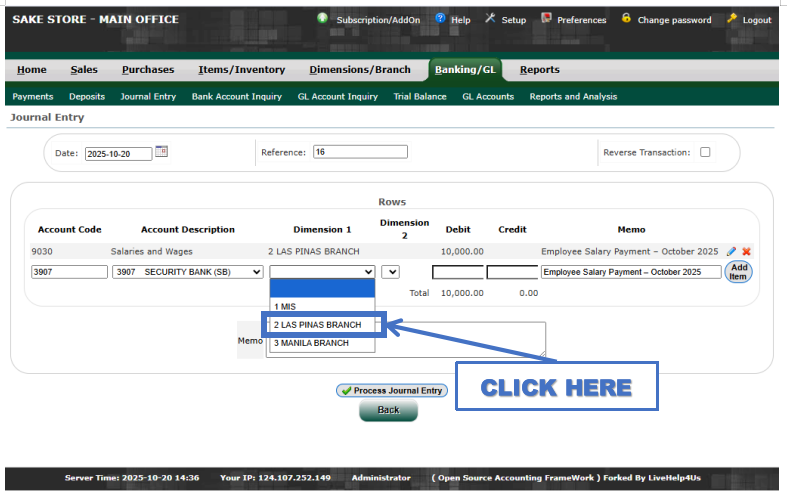Image resolution: width=787 pixels, height=495 pixels.
Task: Click the Process Journal Entry button
Action: 391,391
